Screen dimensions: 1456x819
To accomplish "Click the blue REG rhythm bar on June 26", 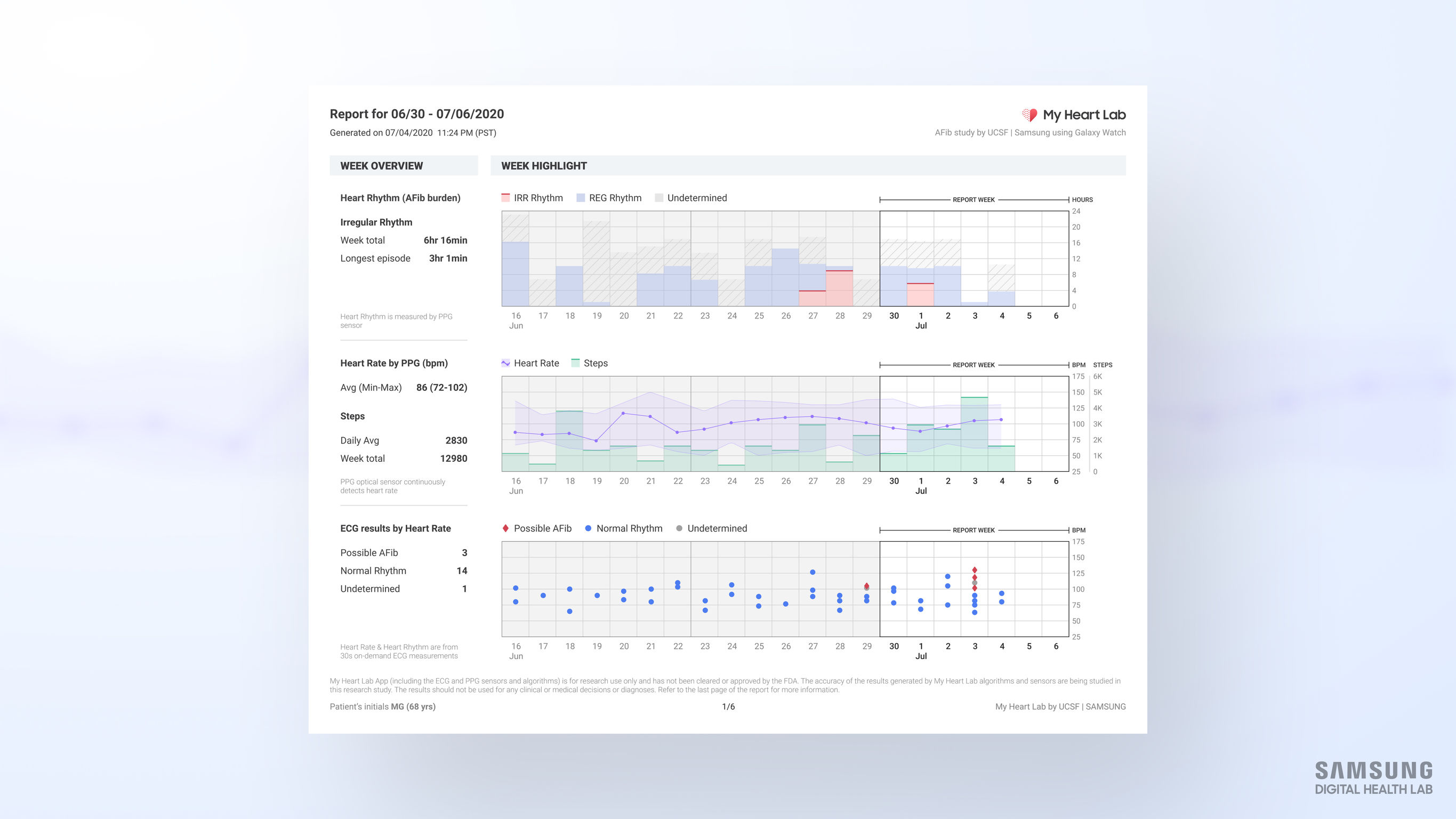I will pos(785,277).
